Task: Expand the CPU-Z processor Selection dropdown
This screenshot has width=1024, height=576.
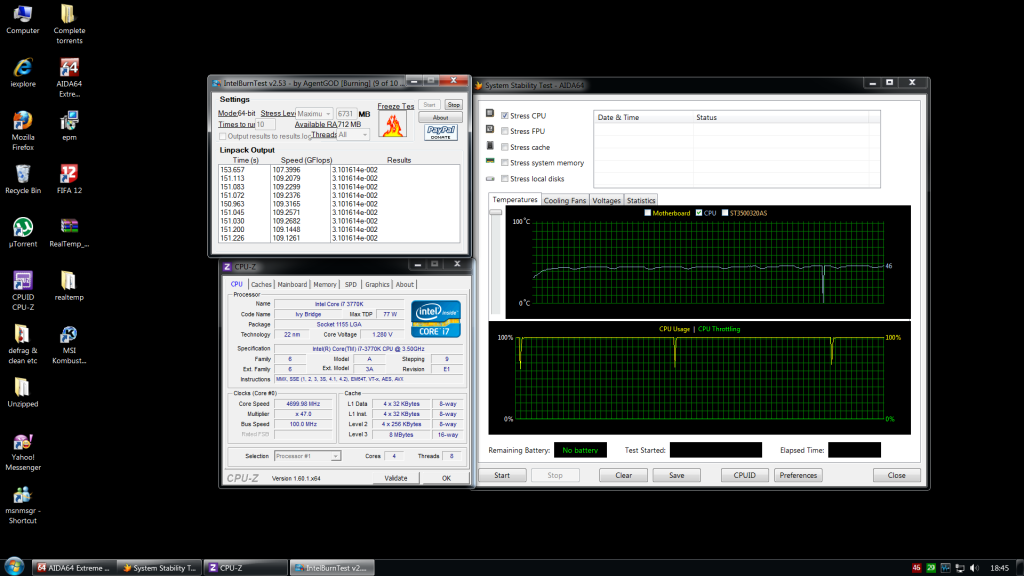Action: point(307,456)
